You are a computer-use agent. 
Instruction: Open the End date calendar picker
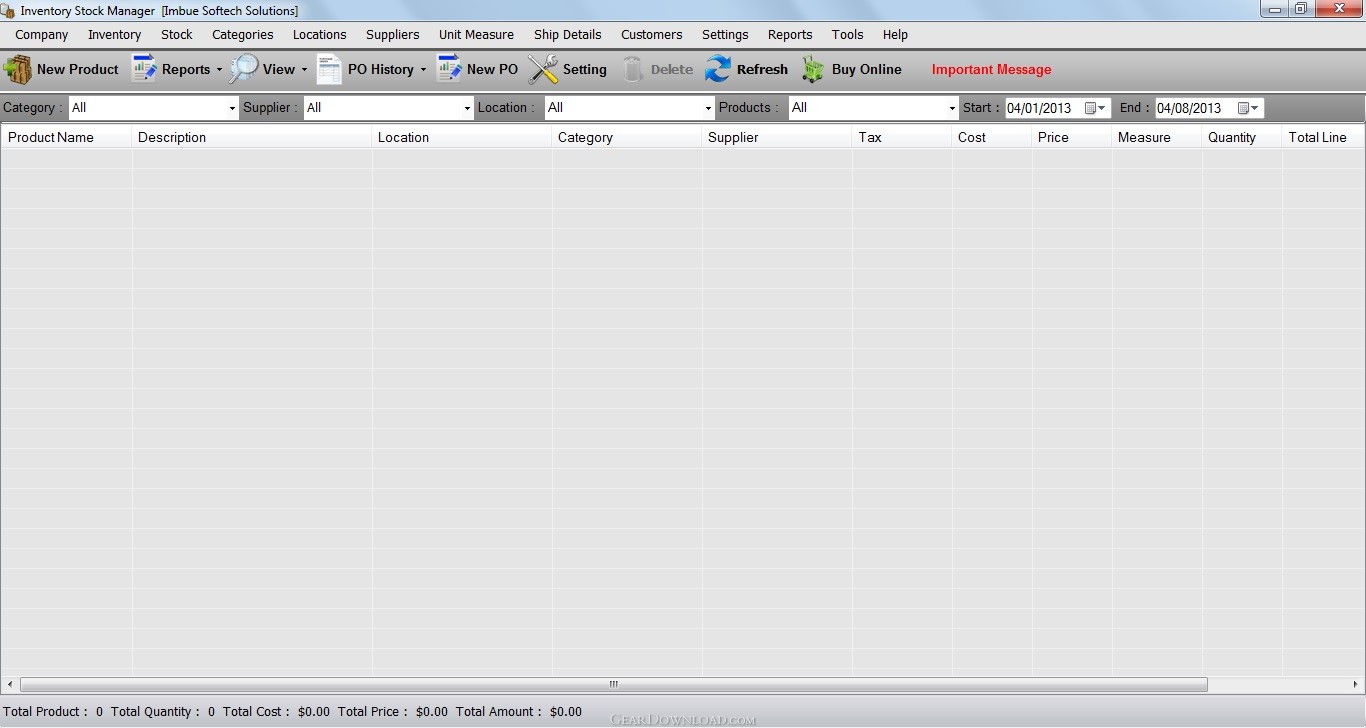pyautogui.click(x=1248, y=108)
